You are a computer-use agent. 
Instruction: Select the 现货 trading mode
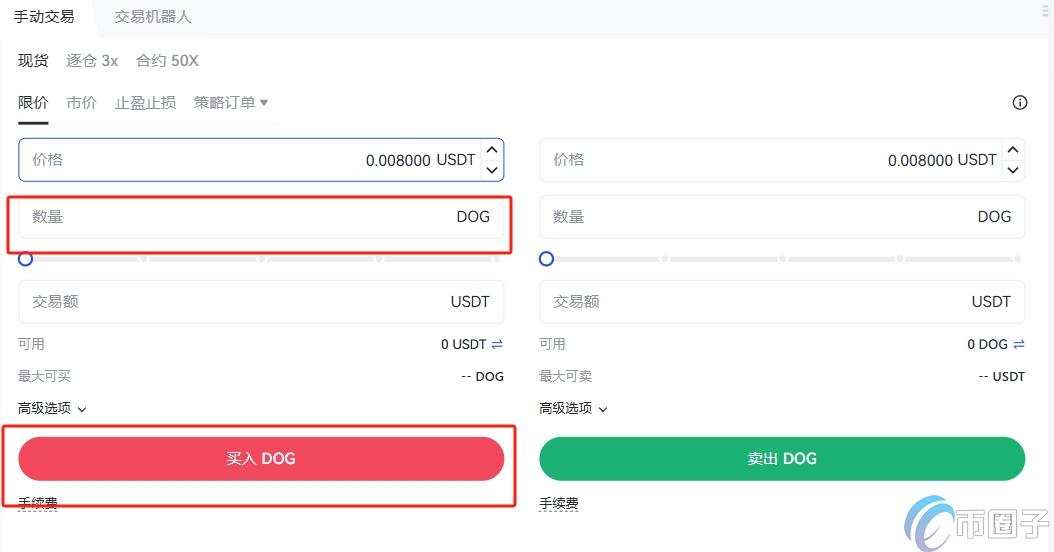(33, 61)
